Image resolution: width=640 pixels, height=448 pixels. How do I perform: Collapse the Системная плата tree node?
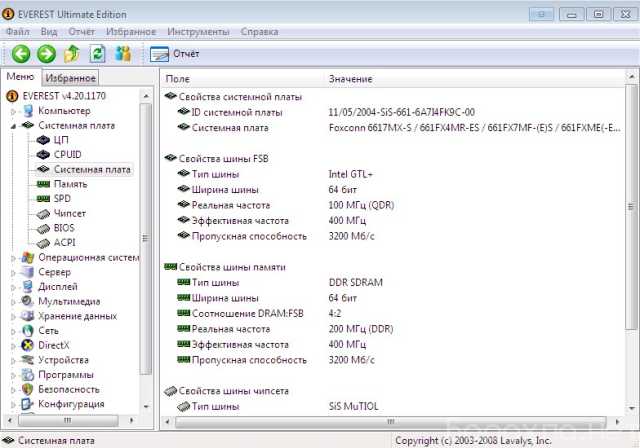click(14, 126)
